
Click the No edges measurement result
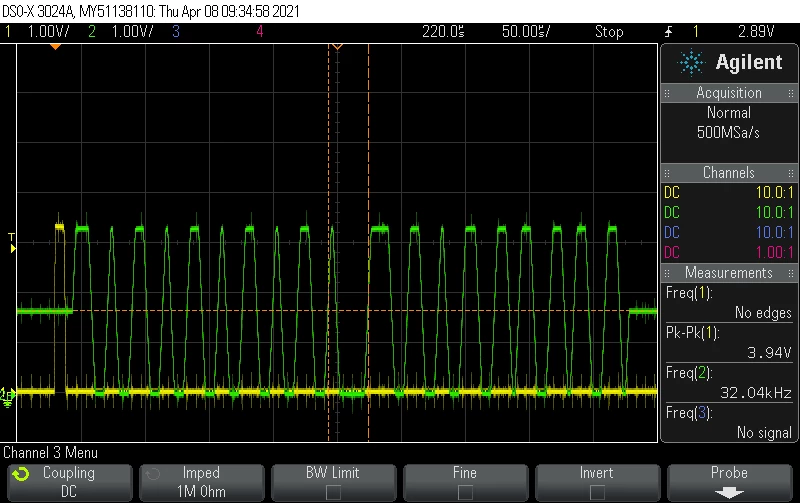[x=763, y=312]
